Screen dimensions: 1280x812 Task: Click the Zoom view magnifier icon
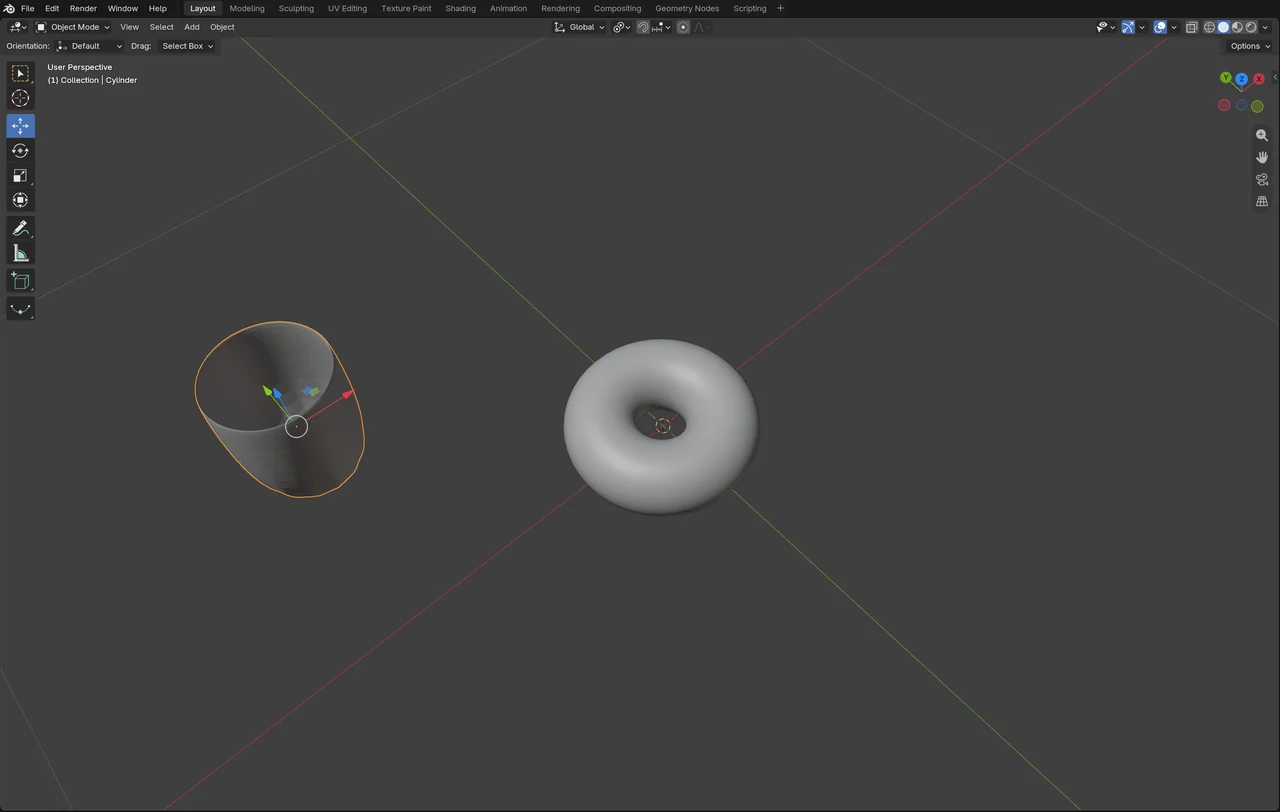point(1262,135)
